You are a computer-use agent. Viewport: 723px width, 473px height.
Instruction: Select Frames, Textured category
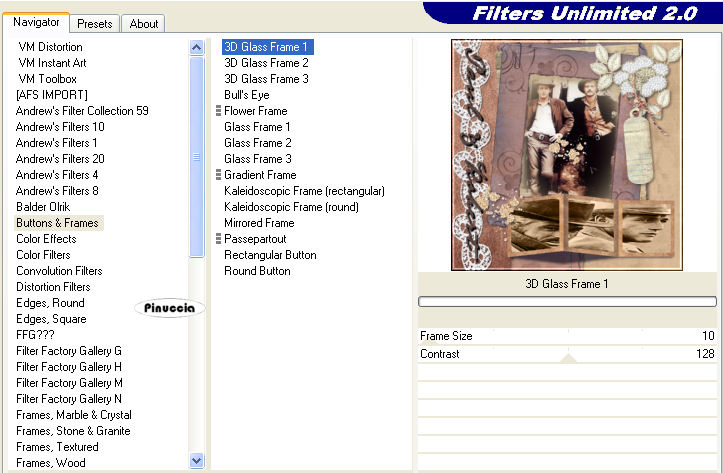tap(57, 447)
